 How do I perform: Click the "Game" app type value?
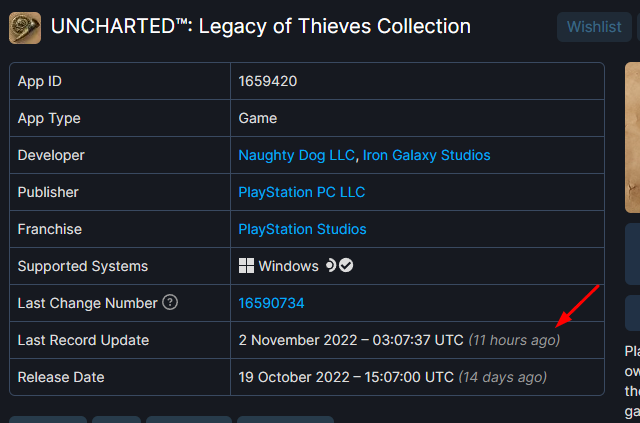point(258,118)
